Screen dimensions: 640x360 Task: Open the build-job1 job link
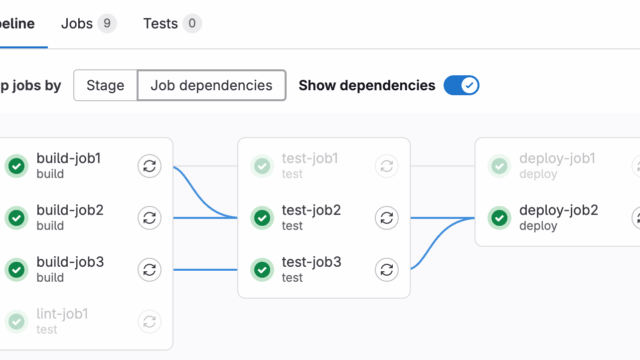(x=69, y=158)
